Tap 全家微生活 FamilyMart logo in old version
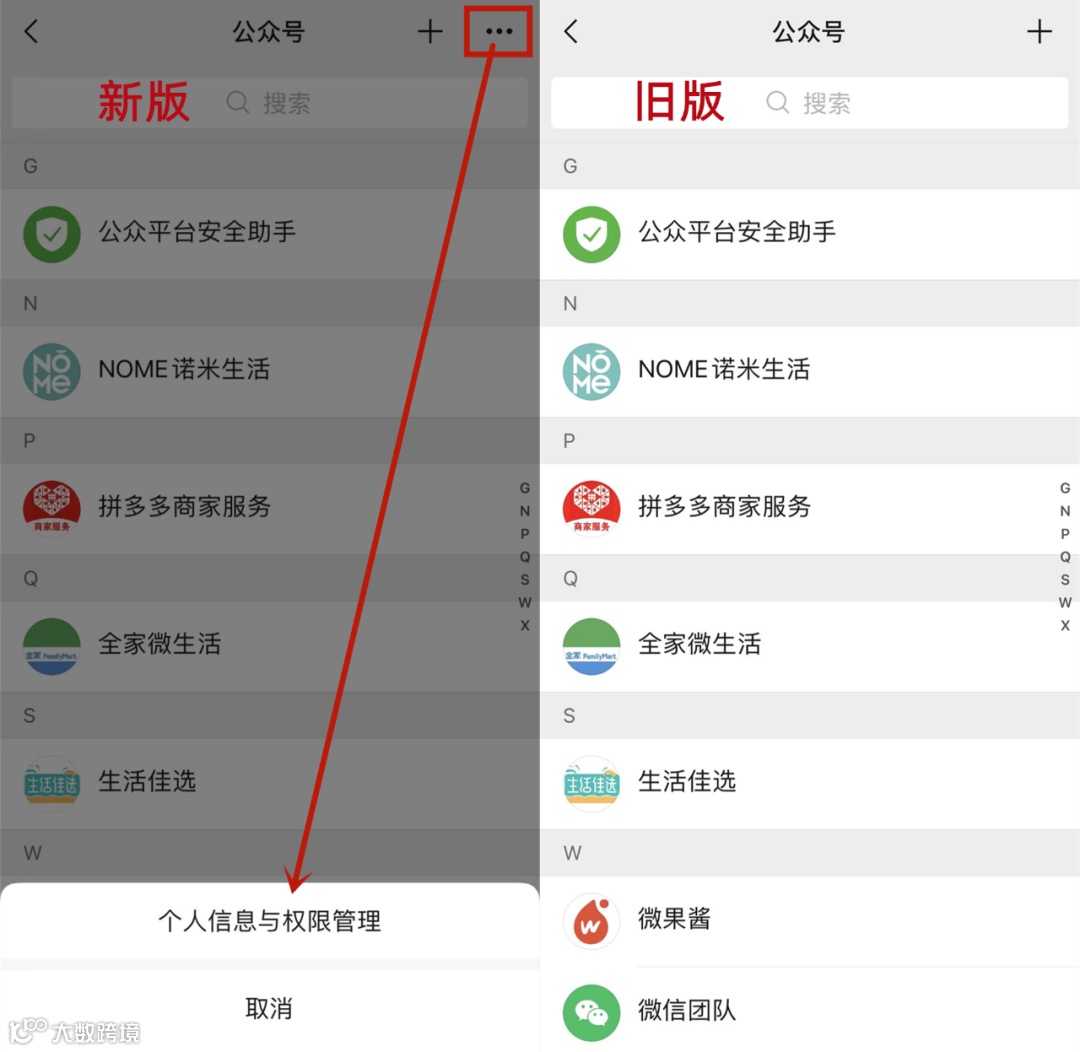Image resolution: width=1080 pixels, height=1052 pixels. pyautogui.click(x=591, y=646)
